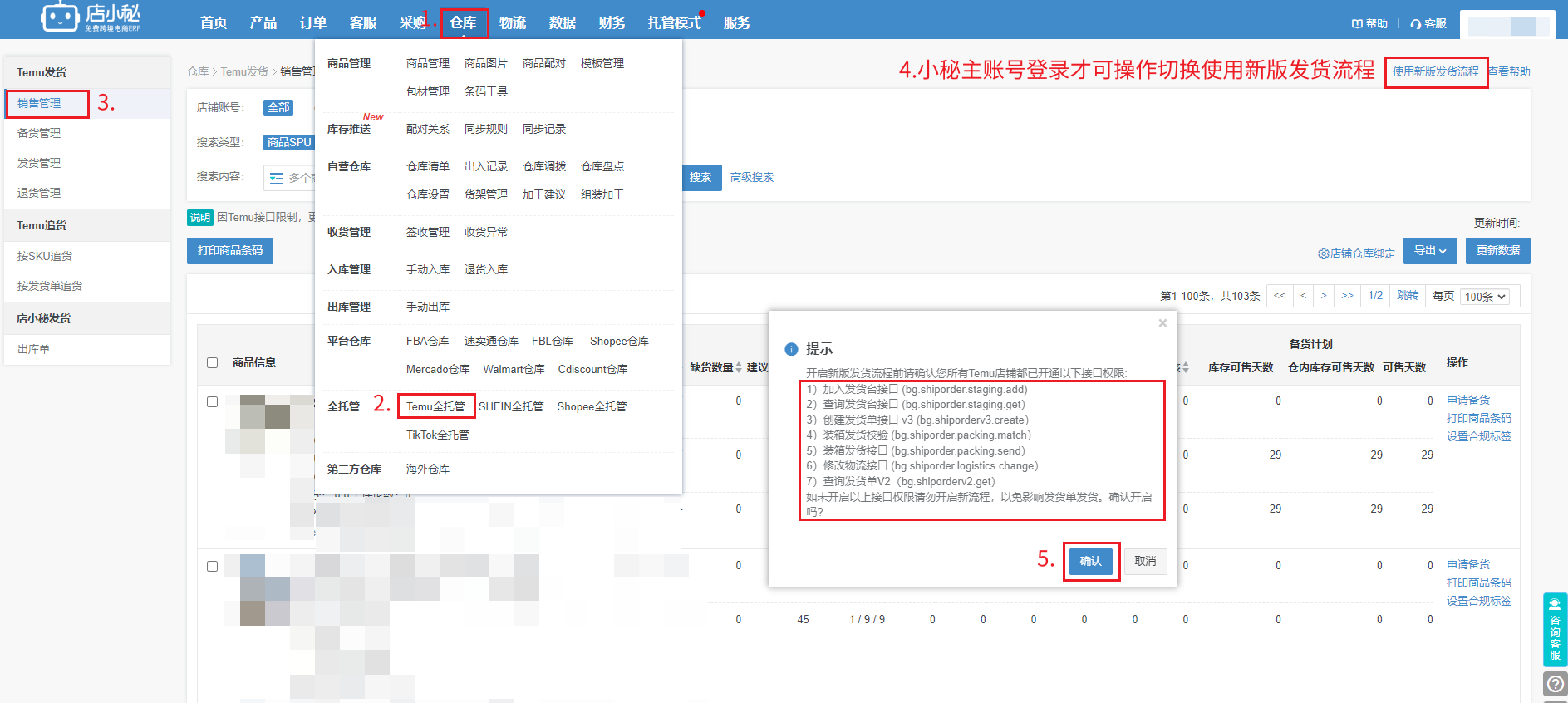Open the 100条 per-page dropdown
Image resolution: width=1568 pixels, height=703 pixels.
[x=1485, y=297]
